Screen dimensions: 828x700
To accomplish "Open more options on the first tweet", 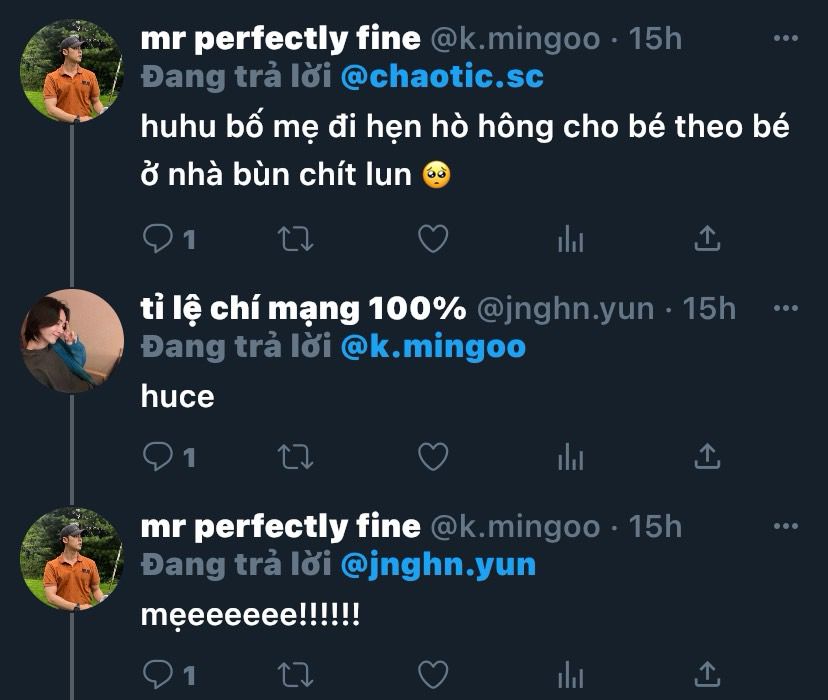I will point(787,39).
